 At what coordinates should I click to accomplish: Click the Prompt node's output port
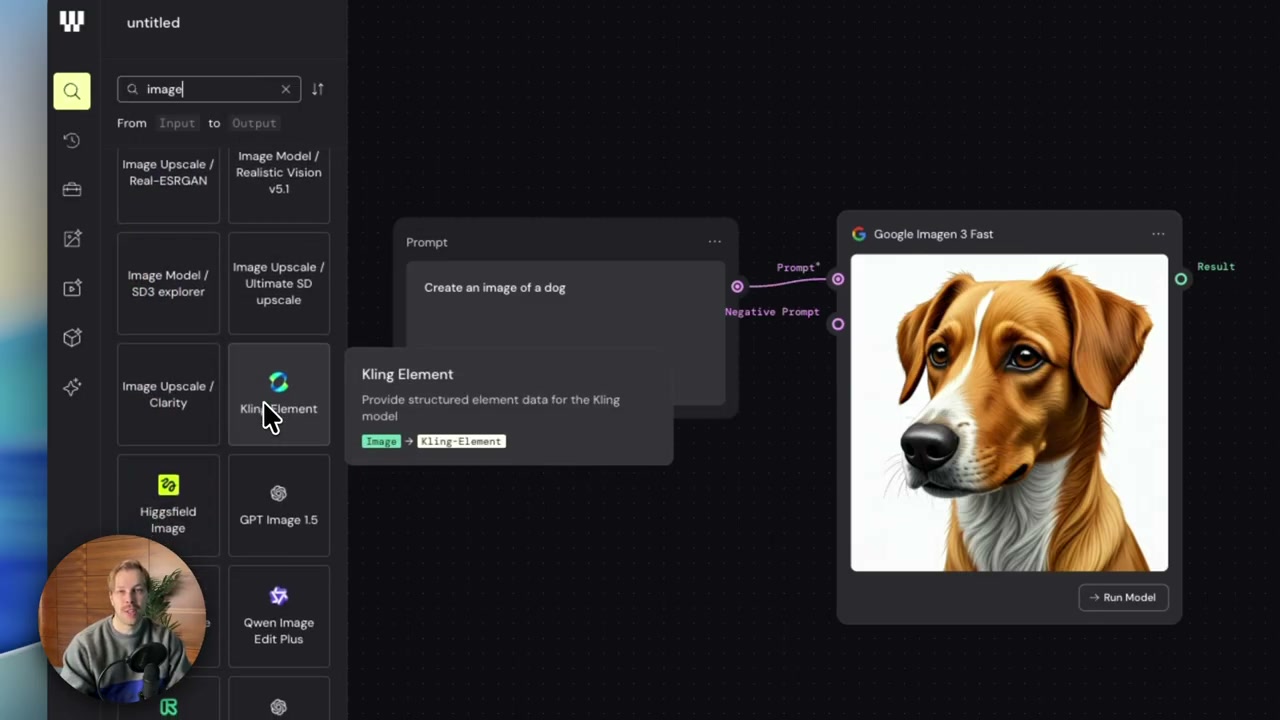coord(737,287)
